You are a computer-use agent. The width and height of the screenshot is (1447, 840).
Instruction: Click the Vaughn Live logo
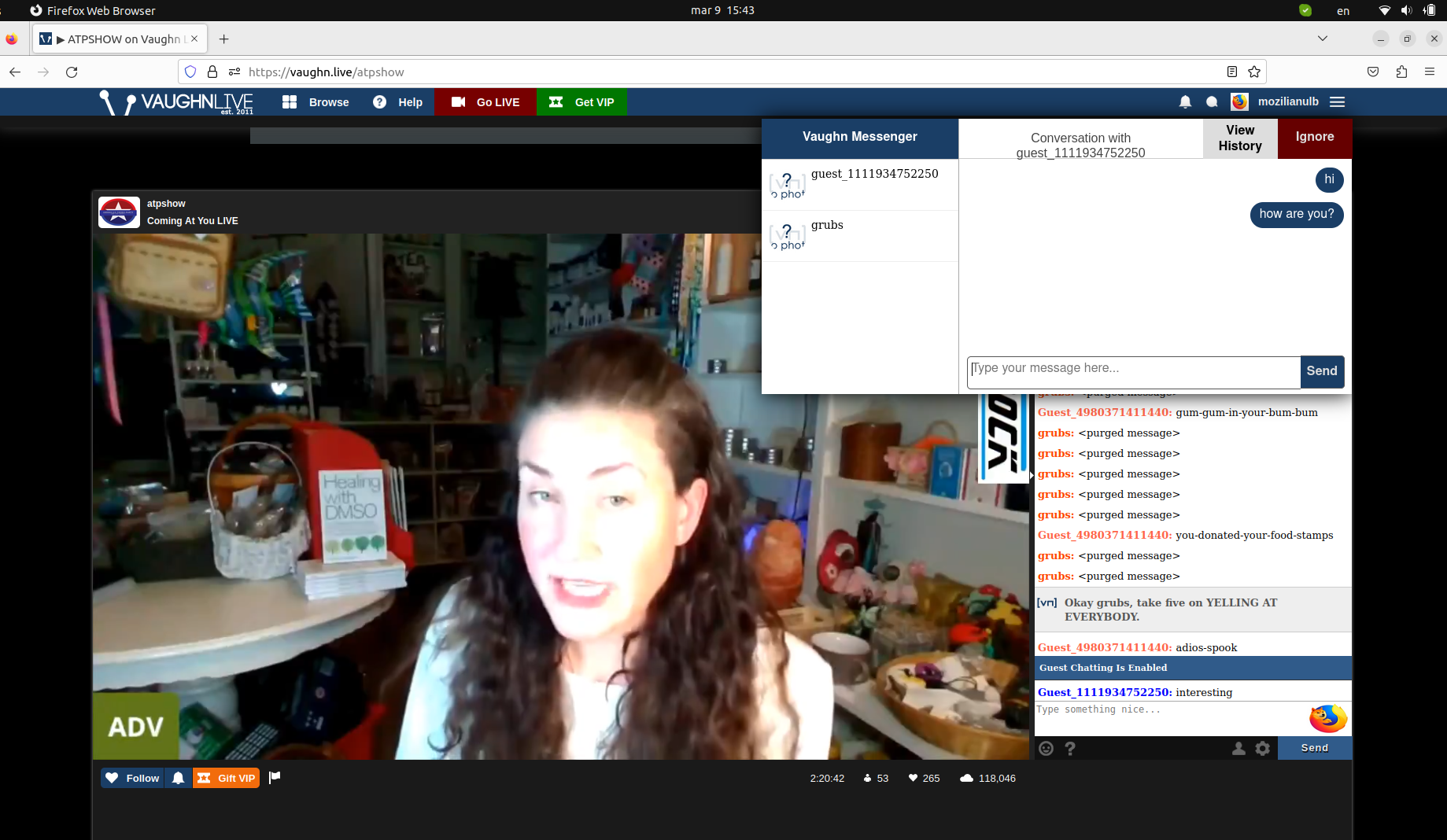[175, 101]
